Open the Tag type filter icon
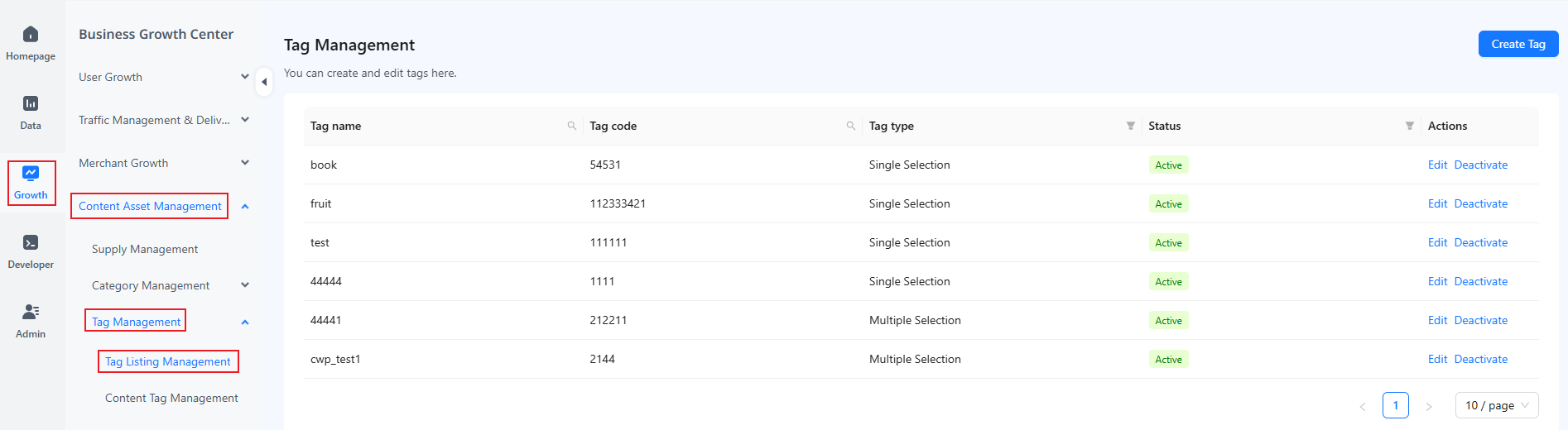 point(1130,126)
